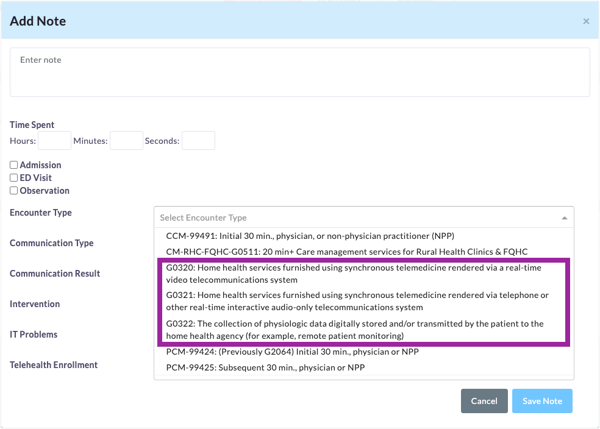The height and width of the screenshot is (429, 600).
Task: Enable the Admission checkbox
Action: (x=14, y=165)
